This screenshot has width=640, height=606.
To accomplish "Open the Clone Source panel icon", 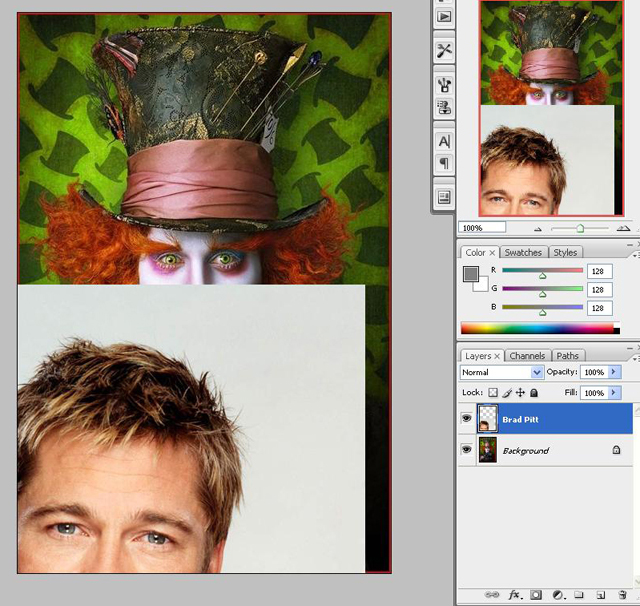I will (x=444, y=108).
